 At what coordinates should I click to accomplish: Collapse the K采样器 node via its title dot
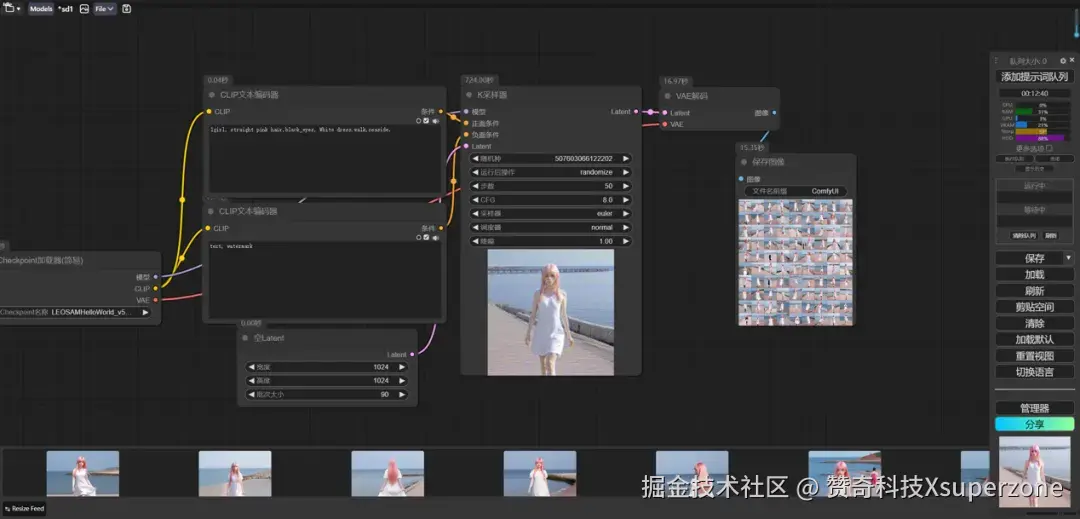pos(469,95)
